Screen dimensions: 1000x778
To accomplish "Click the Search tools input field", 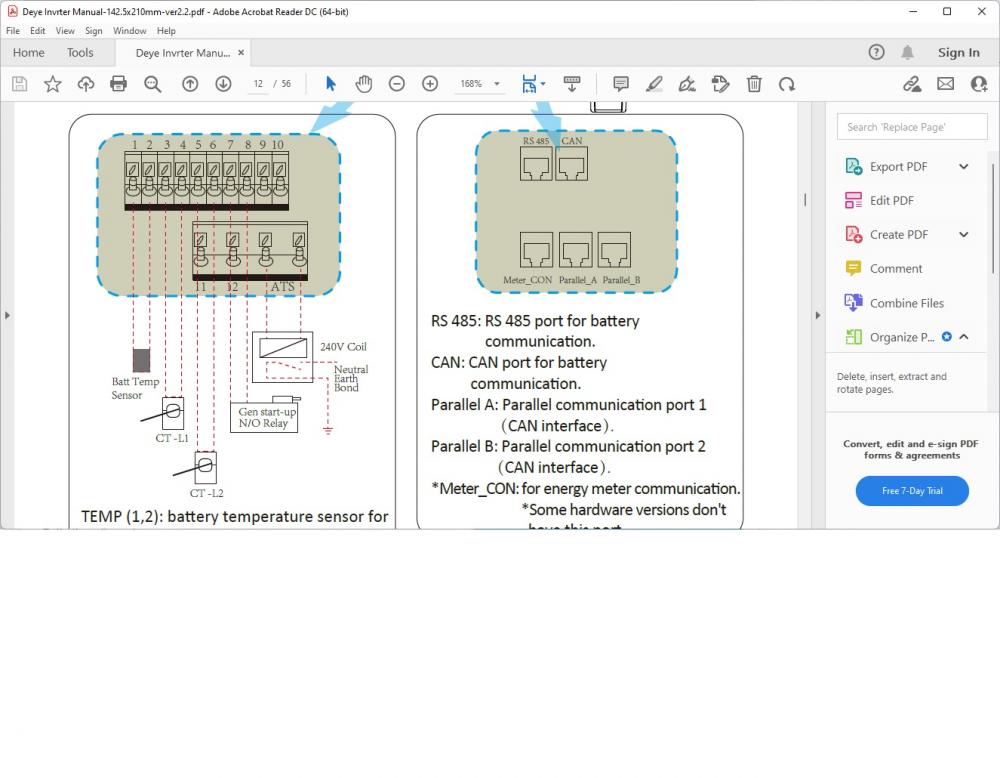I will click(x=912, y=127).
